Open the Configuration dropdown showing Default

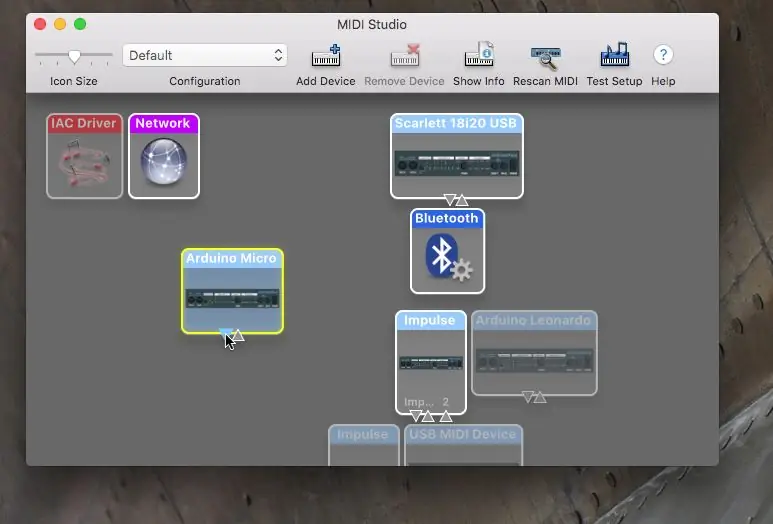[205, 55]
